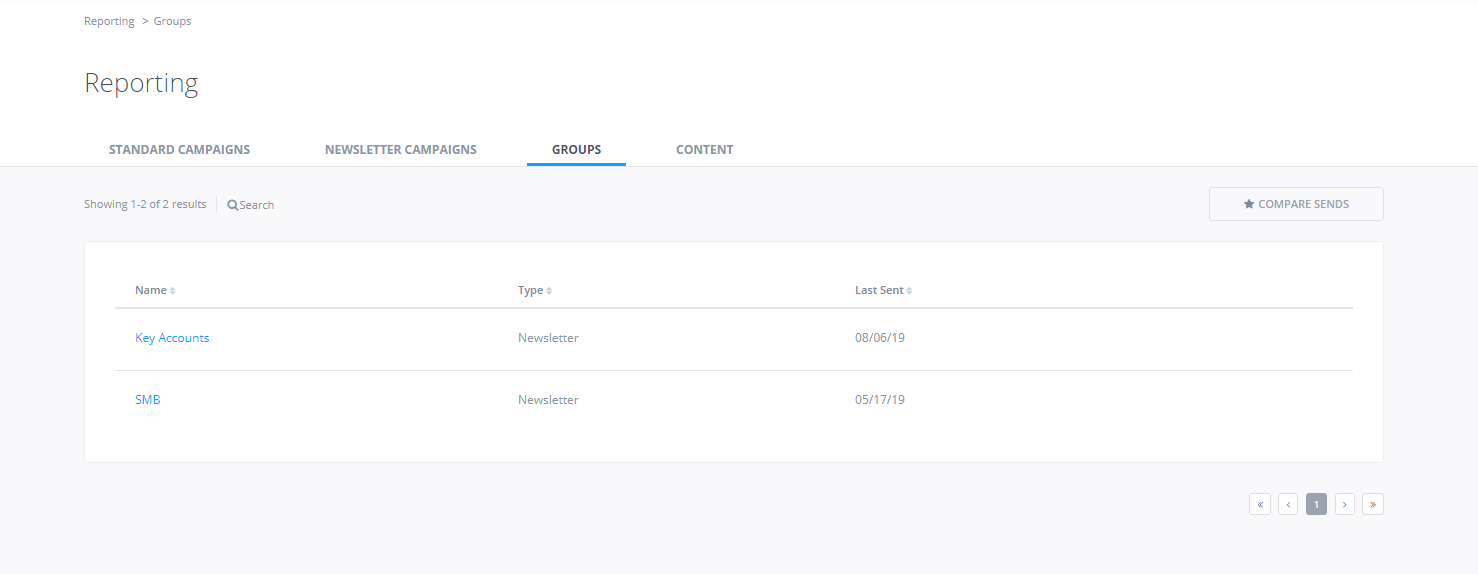Click the 05/17/19 last sent date
This screenshot has width=1478, height=574.
click(x=880, y=400)
